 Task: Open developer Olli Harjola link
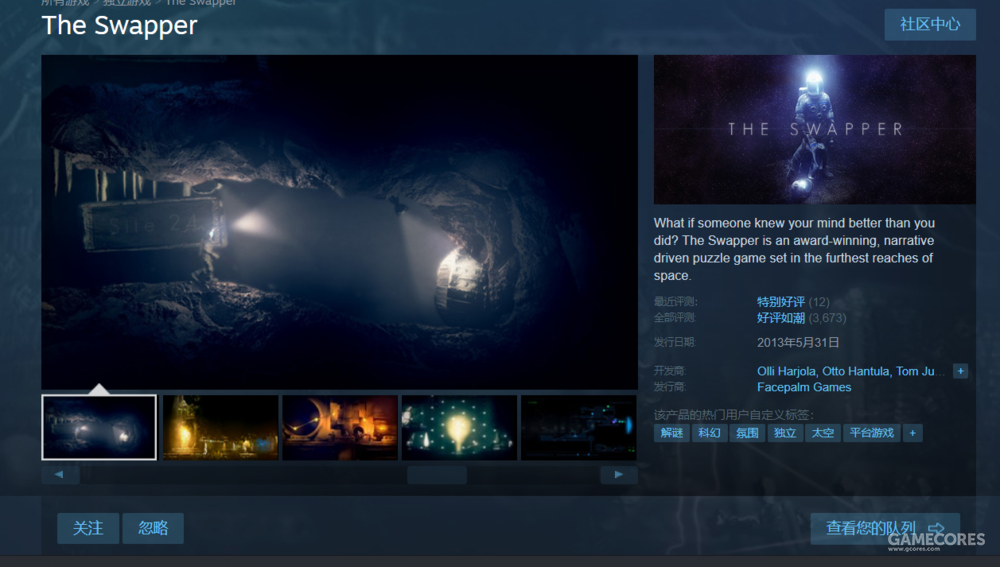(x=786, y=371)
